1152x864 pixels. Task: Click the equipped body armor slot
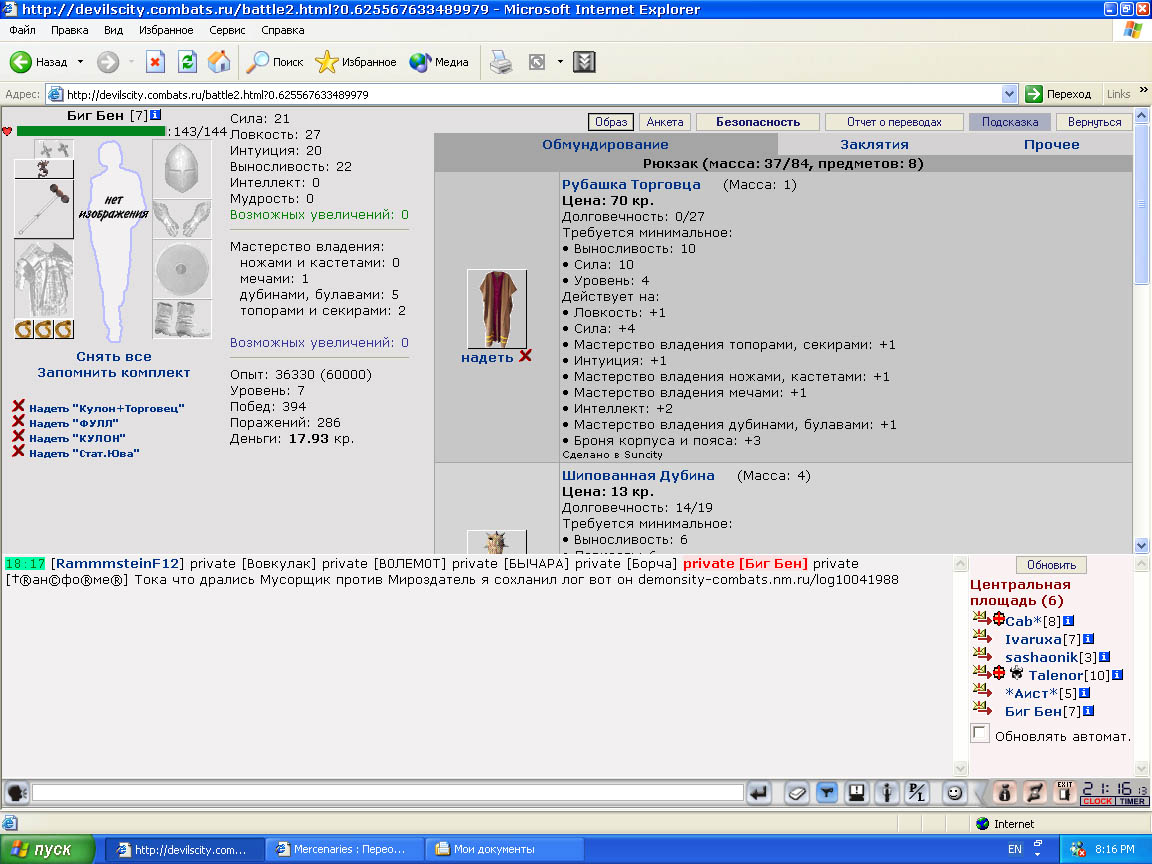click(x=44, y=279)
